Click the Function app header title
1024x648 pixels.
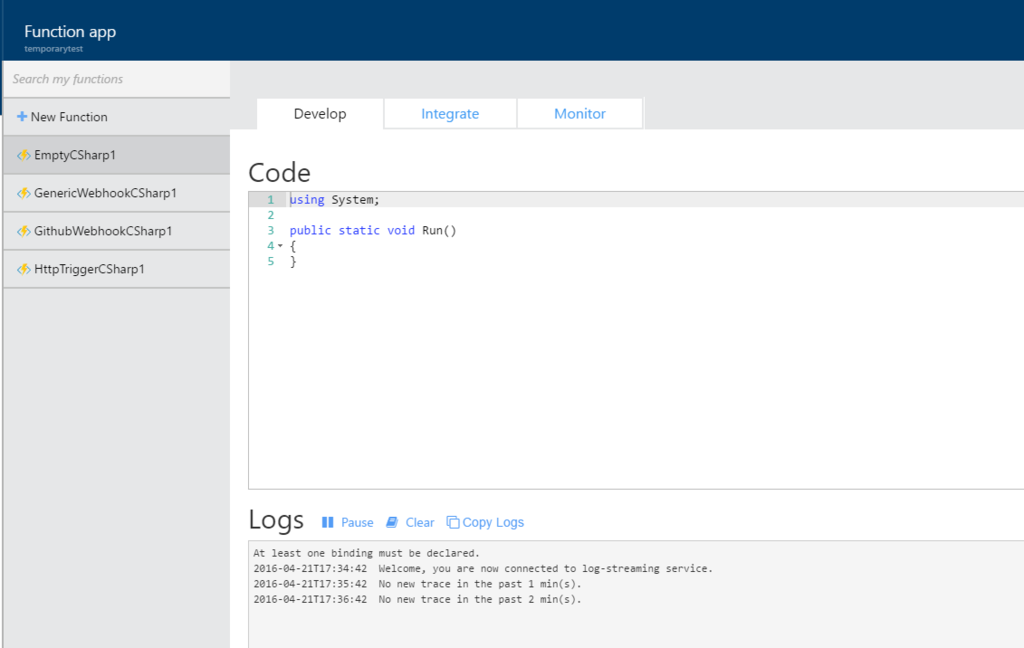[69, 31]
